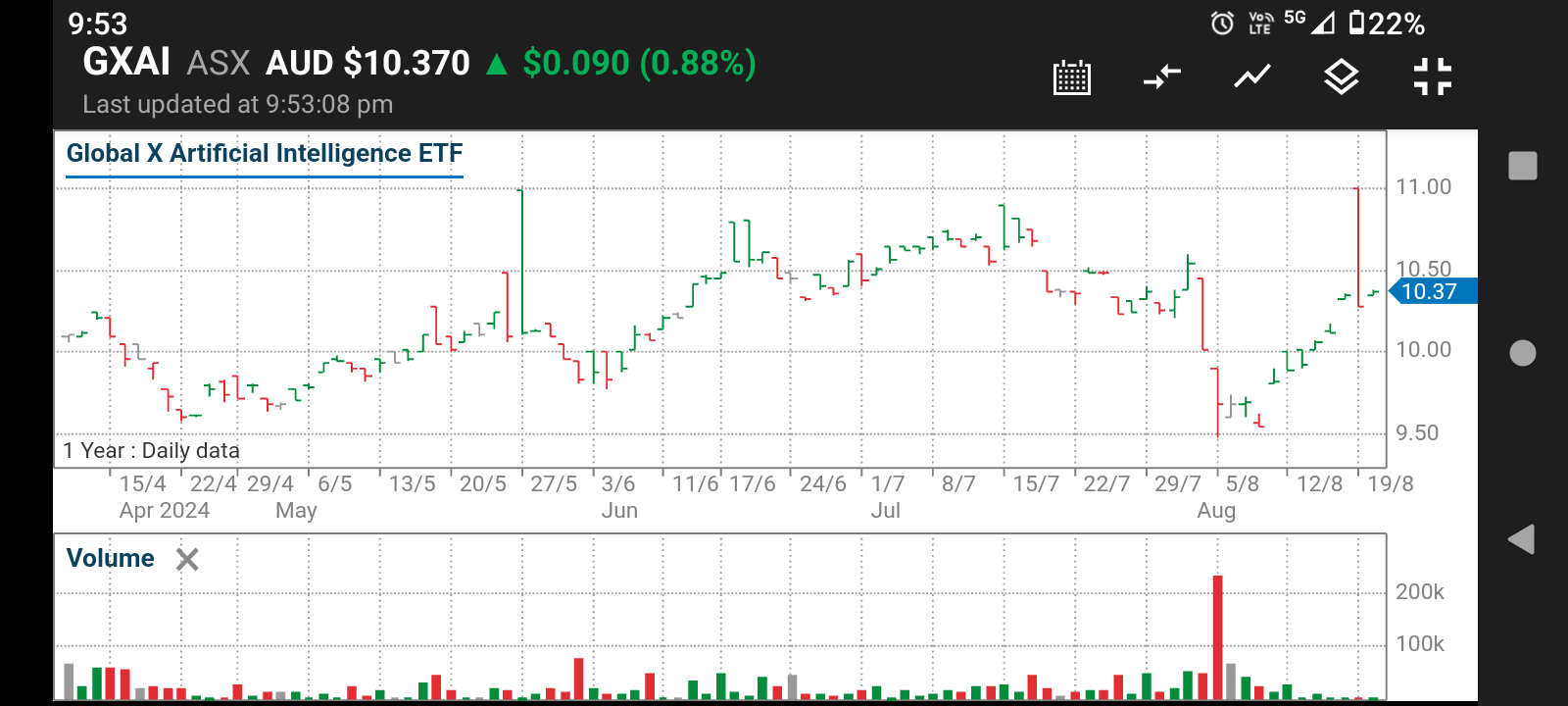Screen dimensions: 1568x706
Task: Tap the 9.50 price axis label
Action: click(1417, 432)
